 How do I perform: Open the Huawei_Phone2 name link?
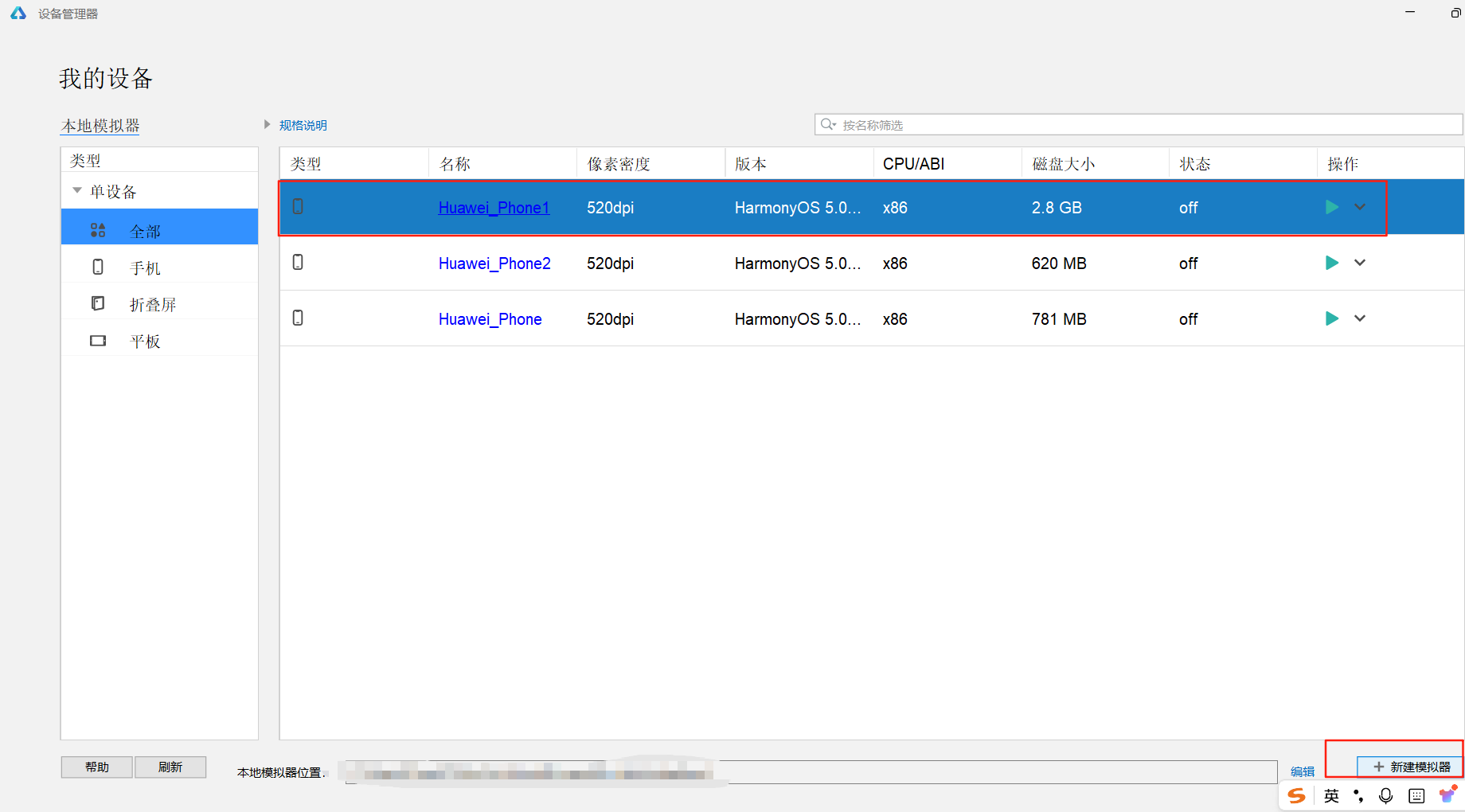tap(494, 264)
